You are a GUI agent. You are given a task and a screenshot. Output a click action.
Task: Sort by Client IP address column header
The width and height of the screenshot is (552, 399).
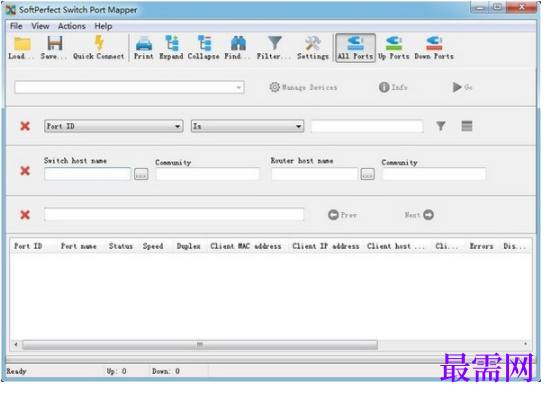[326, 246]
